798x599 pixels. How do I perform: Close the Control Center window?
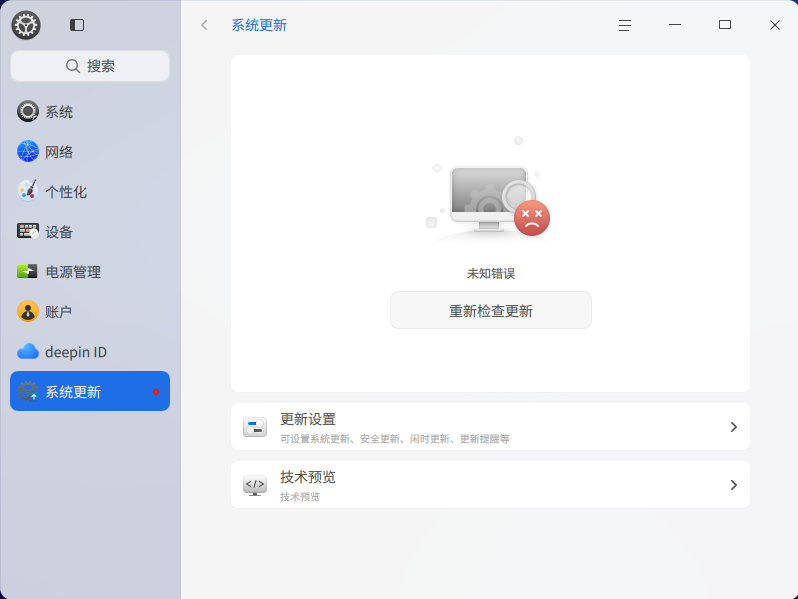[x=775, y=25]
